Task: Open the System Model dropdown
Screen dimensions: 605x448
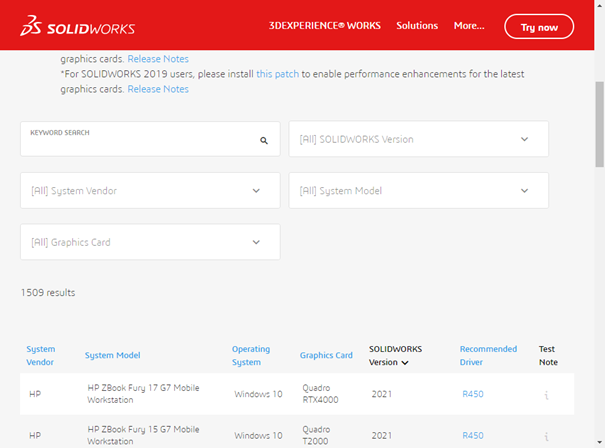Action: 419,191
